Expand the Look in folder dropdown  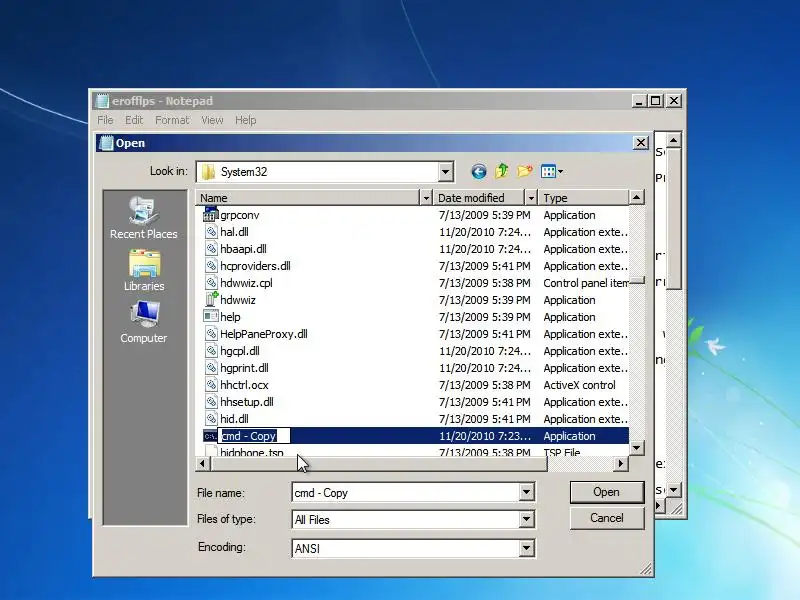[x=445, y=172]
